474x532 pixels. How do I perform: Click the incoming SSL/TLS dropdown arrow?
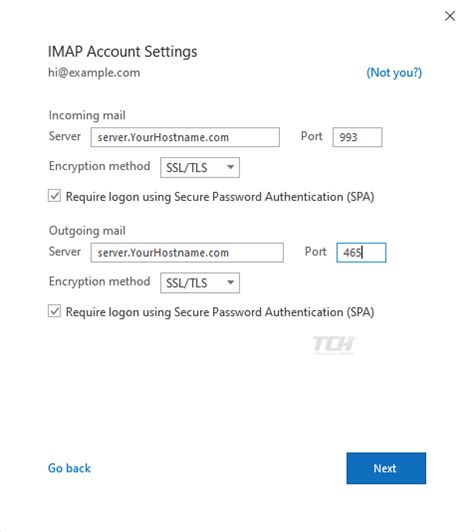(230, 167)
